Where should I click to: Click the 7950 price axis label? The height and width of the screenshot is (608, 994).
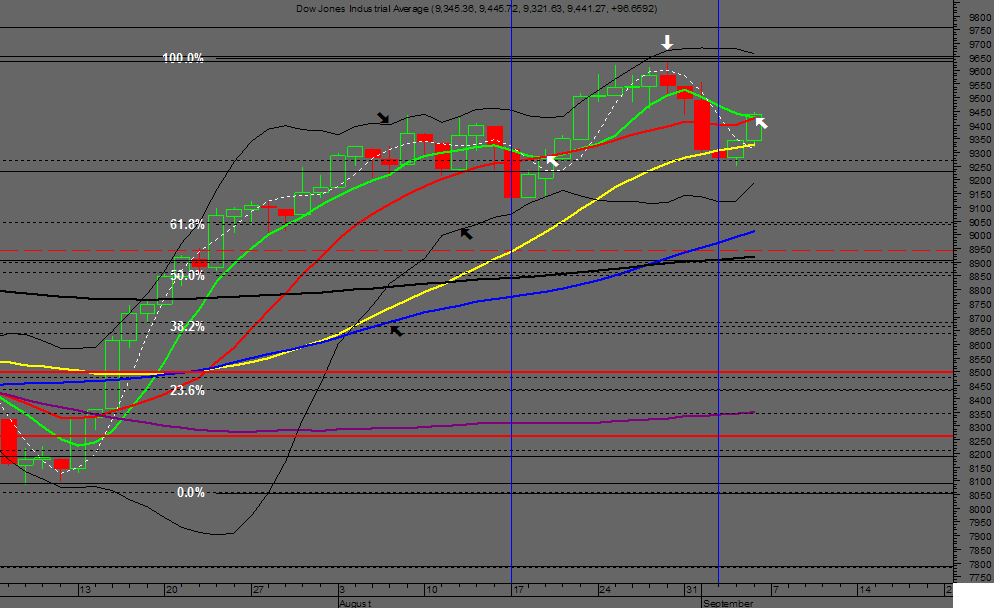click(x=981, y=522)
